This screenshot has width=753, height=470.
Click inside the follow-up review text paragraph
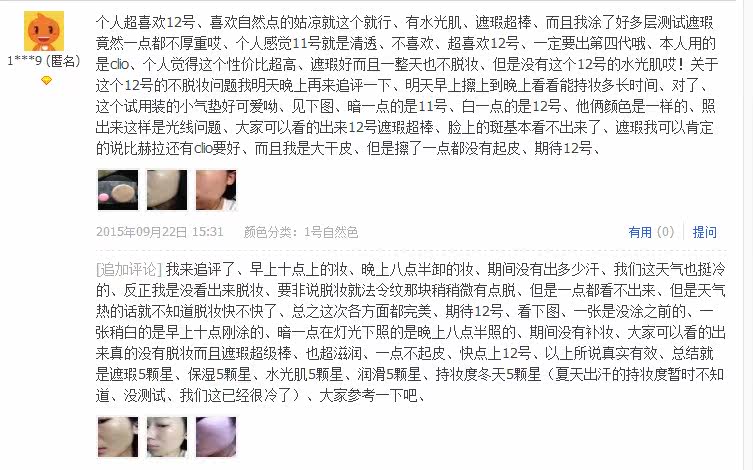click(x=411, y=332)
